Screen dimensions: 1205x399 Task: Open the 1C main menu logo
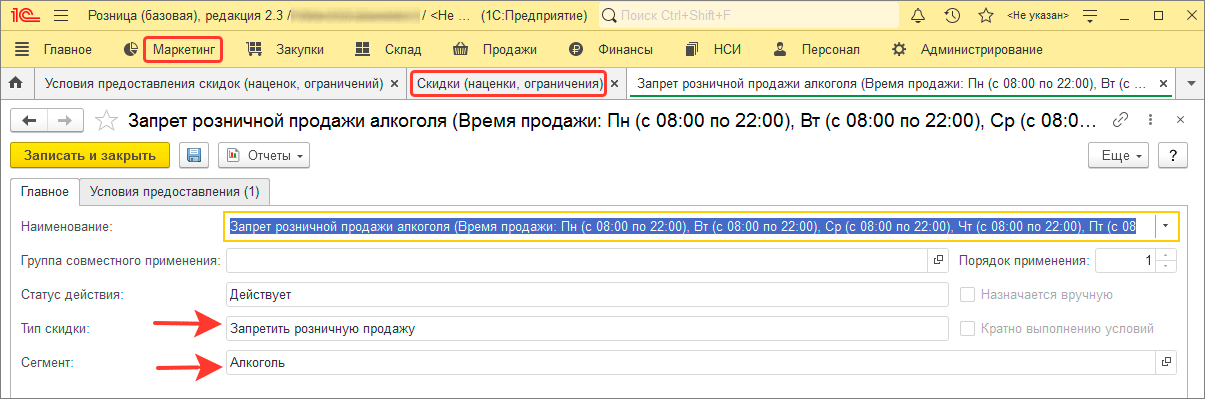click(x=25, y=16)
